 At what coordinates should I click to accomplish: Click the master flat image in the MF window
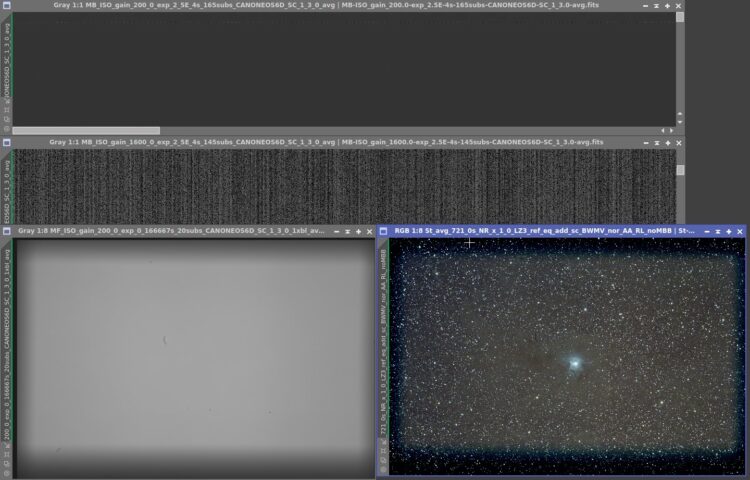194,358
